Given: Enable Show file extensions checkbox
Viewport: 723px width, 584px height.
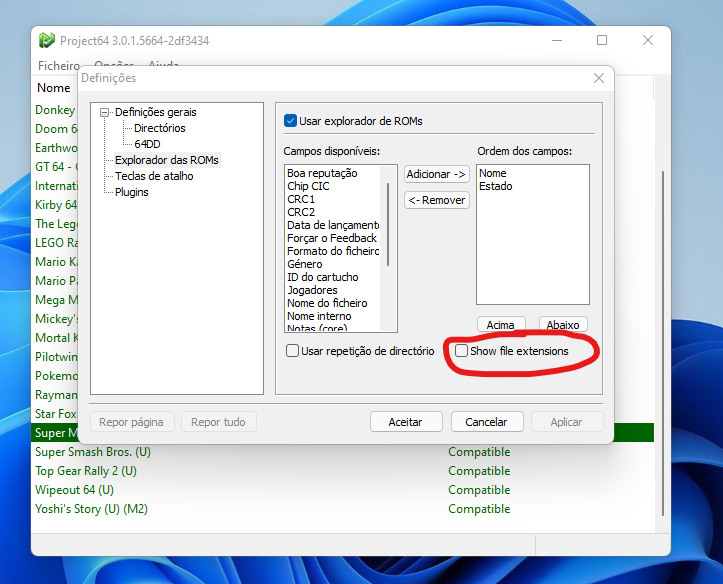Looking at the screenshot, I should pyautogui.click(x=461, y=351).
